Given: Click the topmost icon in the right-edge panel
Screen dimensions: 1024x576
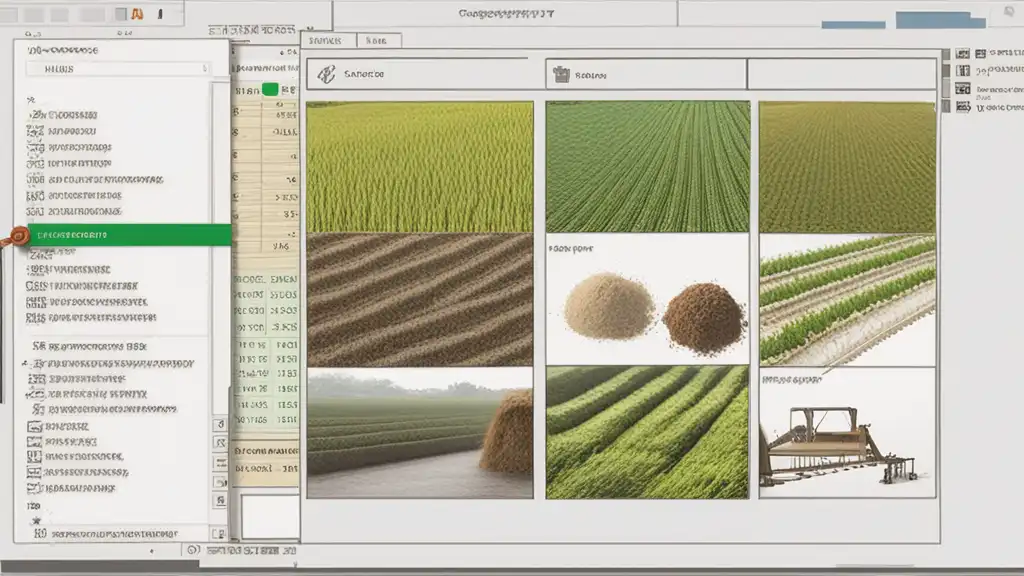Looking at the screenshot, I should coord(963,54).
